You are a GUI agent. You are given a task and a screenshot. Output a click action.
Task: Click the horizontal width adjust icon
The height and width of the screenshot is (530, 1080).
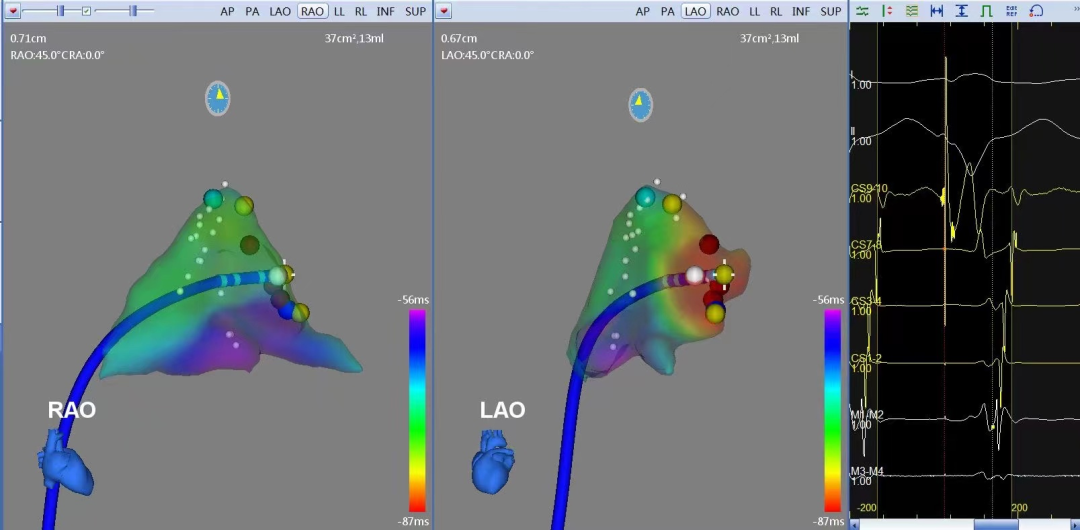(x=937, y=10)
